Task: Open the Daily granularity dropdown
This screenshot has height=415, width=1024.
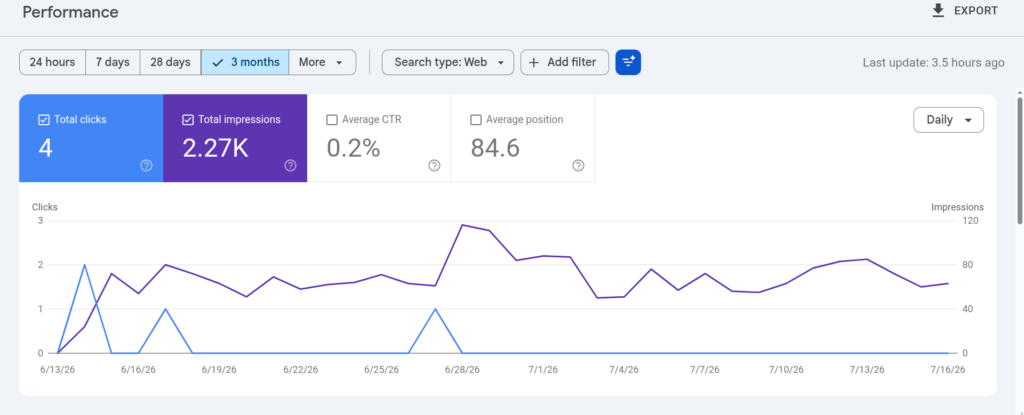Action: (x=948, y=120)
